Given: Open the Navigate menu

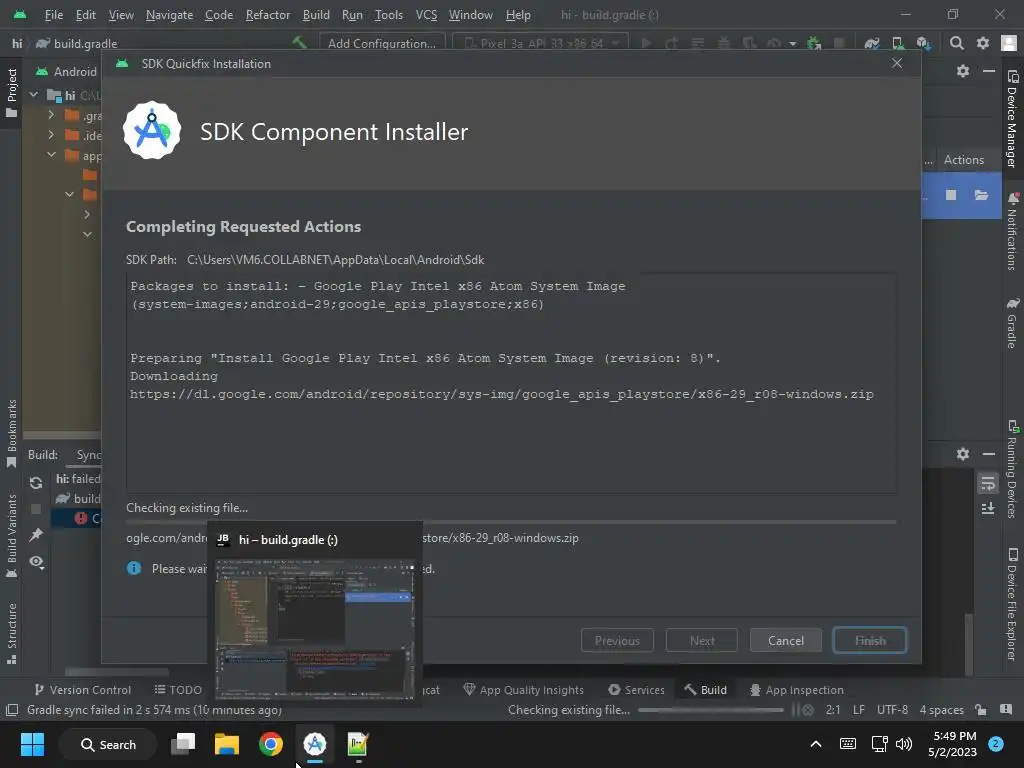Looking at the screenshot, I should tap(169, 14).
